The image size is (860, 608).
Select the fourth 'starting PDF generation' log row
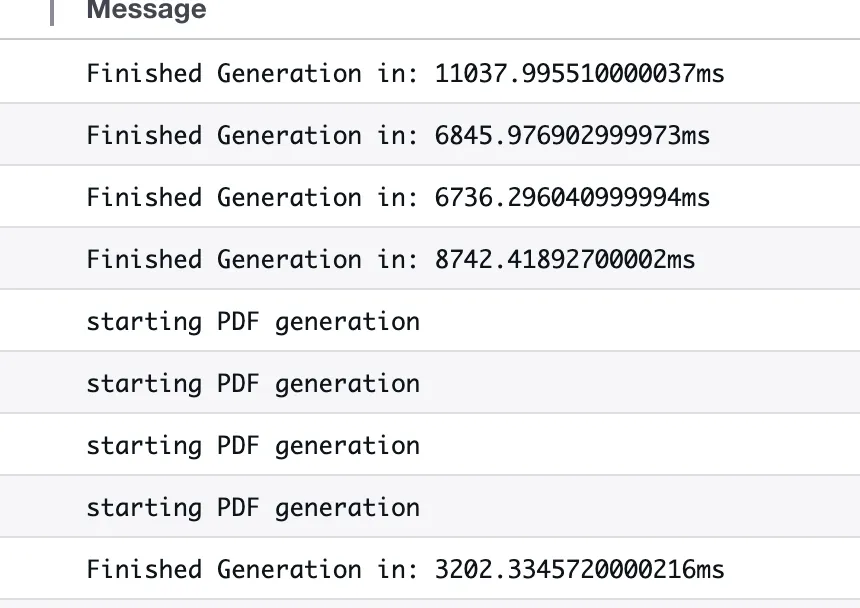point(253,508)
